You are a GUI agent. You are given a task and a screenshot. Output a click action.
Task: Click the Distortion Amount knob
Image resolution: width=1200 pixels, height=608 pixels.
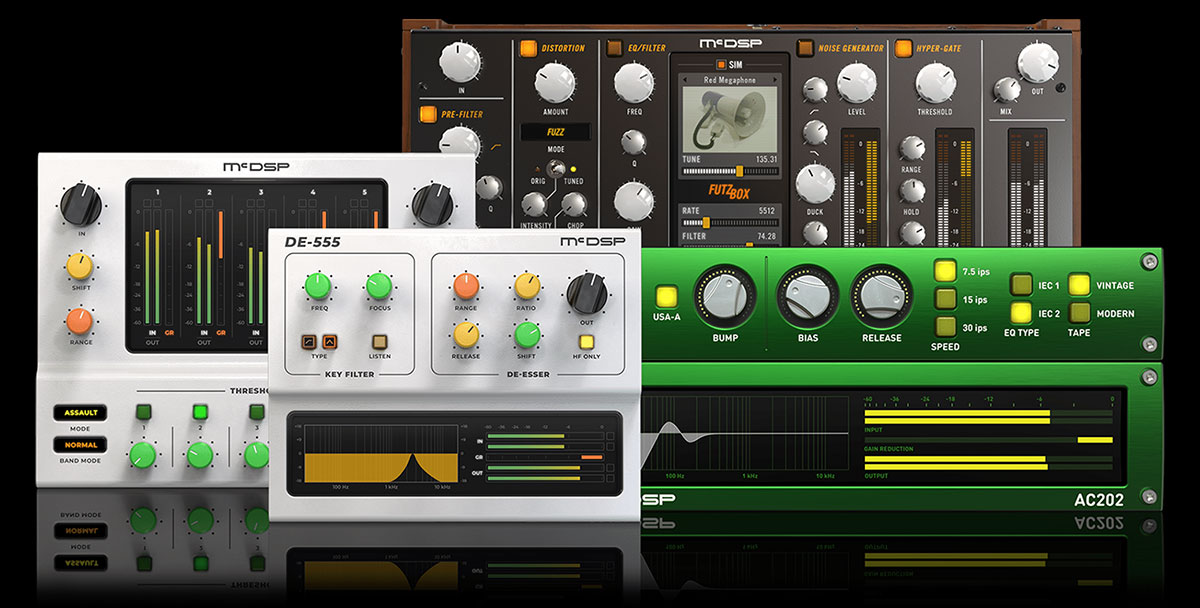[555, 84]
